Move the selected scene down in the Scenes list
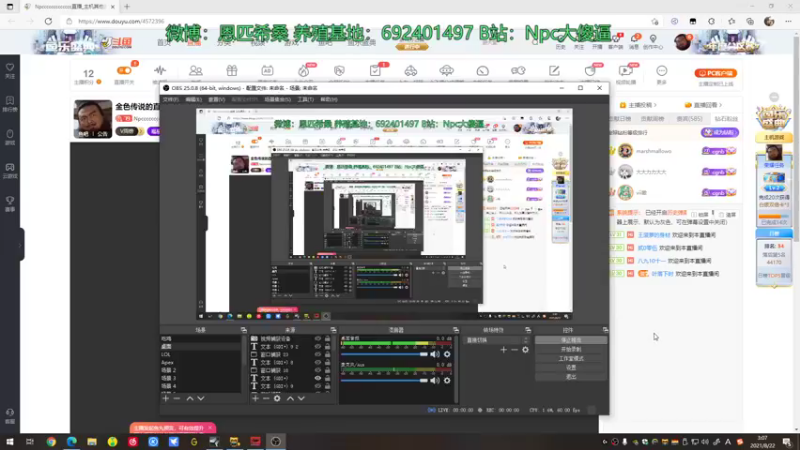 tap(201, 398)
